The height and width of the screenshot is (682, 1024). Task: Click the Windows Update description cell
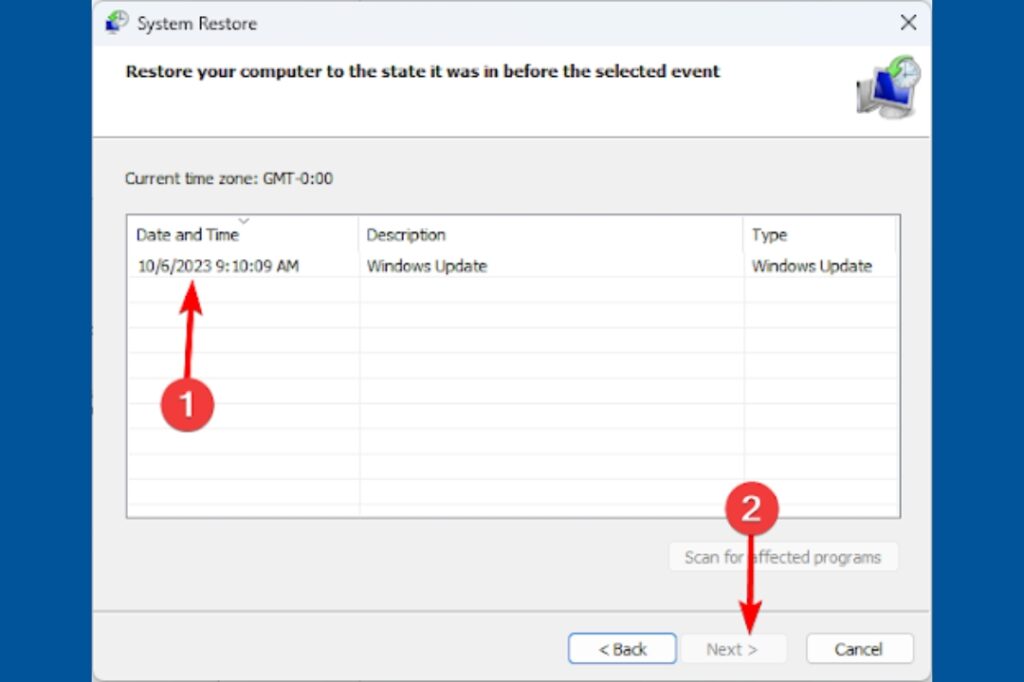(x=426, y=266)
